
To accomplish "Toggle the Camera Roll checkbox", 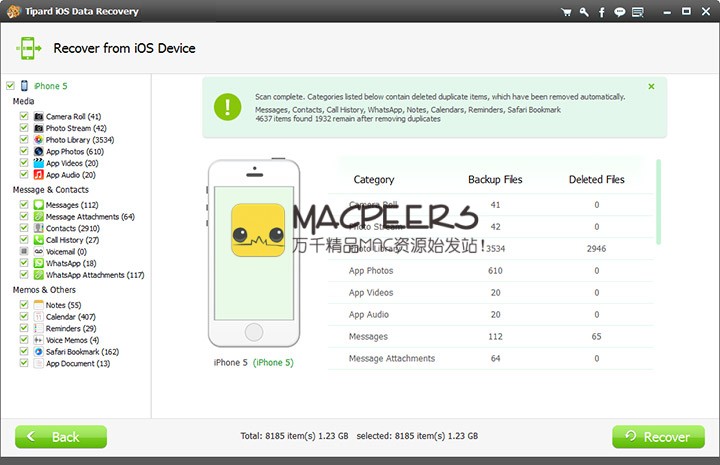I will (x=24, y=116).
